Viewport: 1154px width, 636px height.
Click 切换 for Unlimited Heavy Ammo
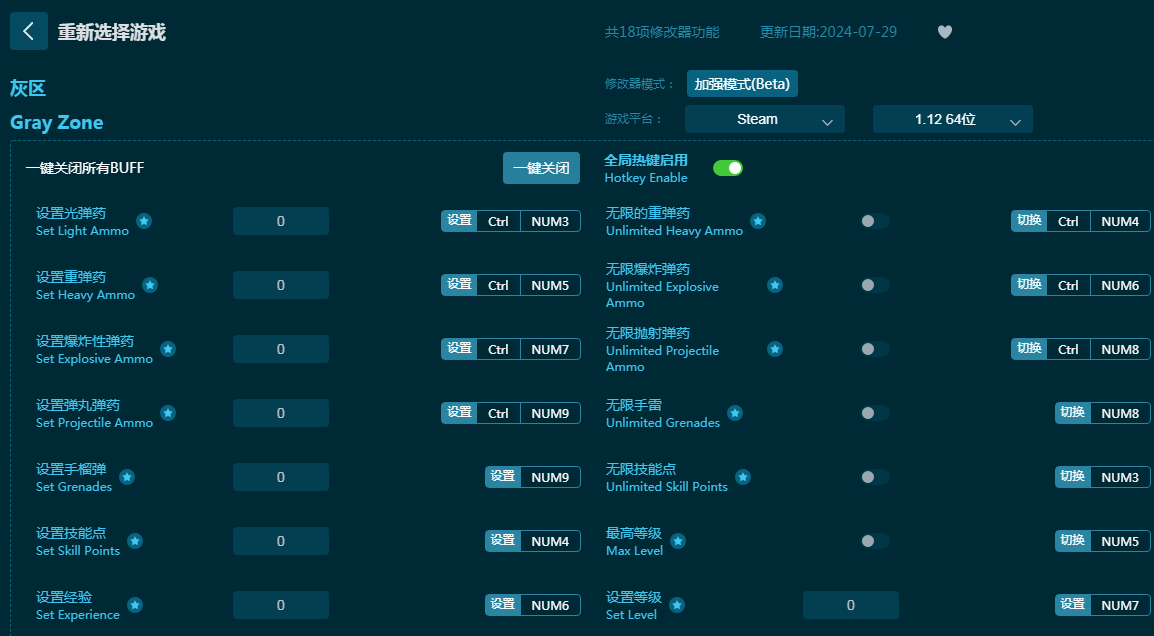click(x=1029, y=221)
